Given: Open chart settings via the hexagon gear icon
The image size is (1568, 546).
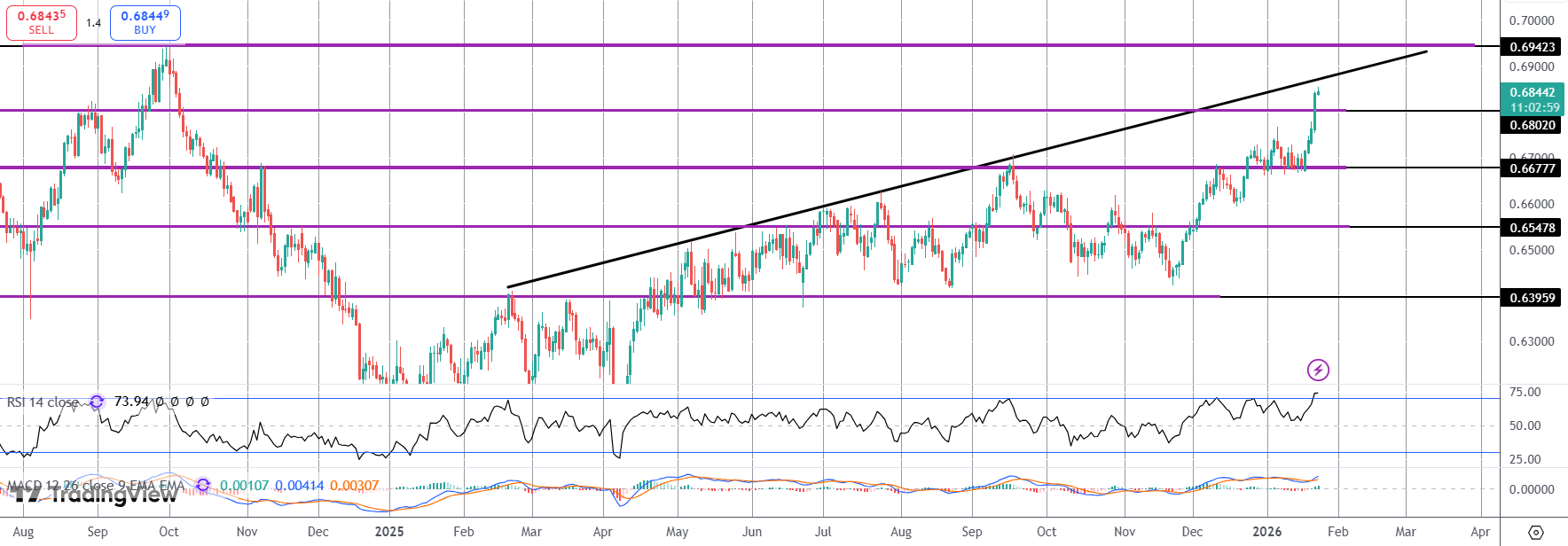Looking at the screenshot, I should click(x=1536, y=533).
